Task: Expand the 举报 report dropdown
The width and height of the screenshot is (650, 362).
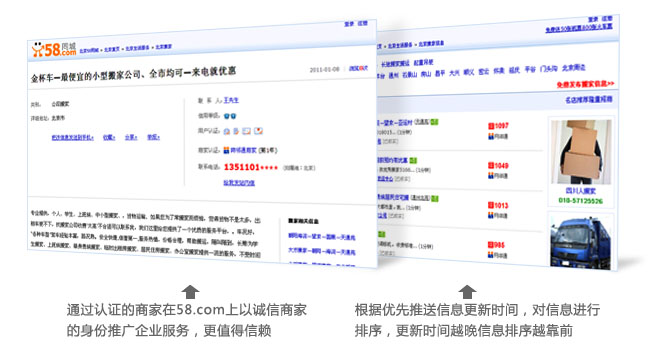Action: click(x=153, y=137)
